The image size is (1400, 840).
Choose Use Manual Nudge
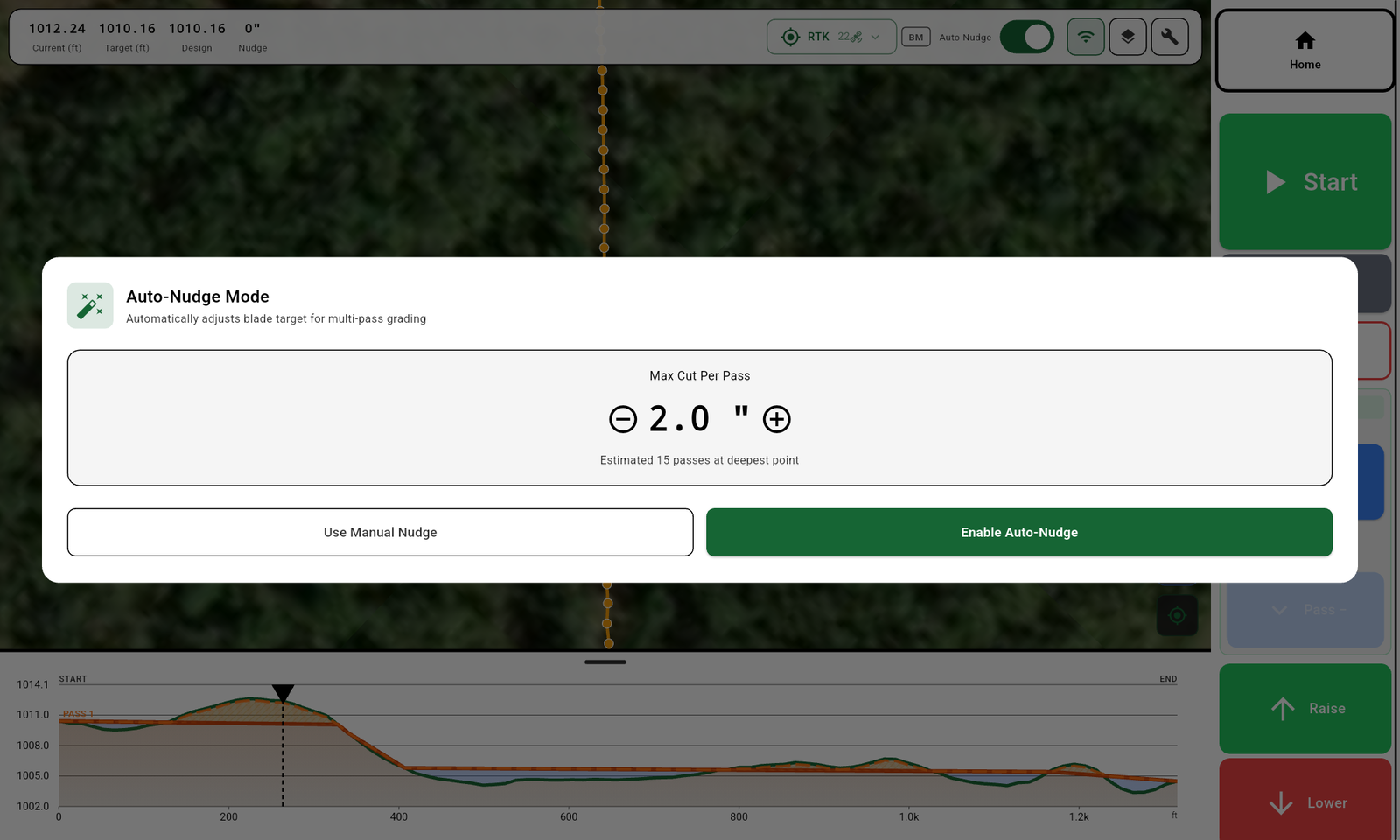(x=381, y=532)
